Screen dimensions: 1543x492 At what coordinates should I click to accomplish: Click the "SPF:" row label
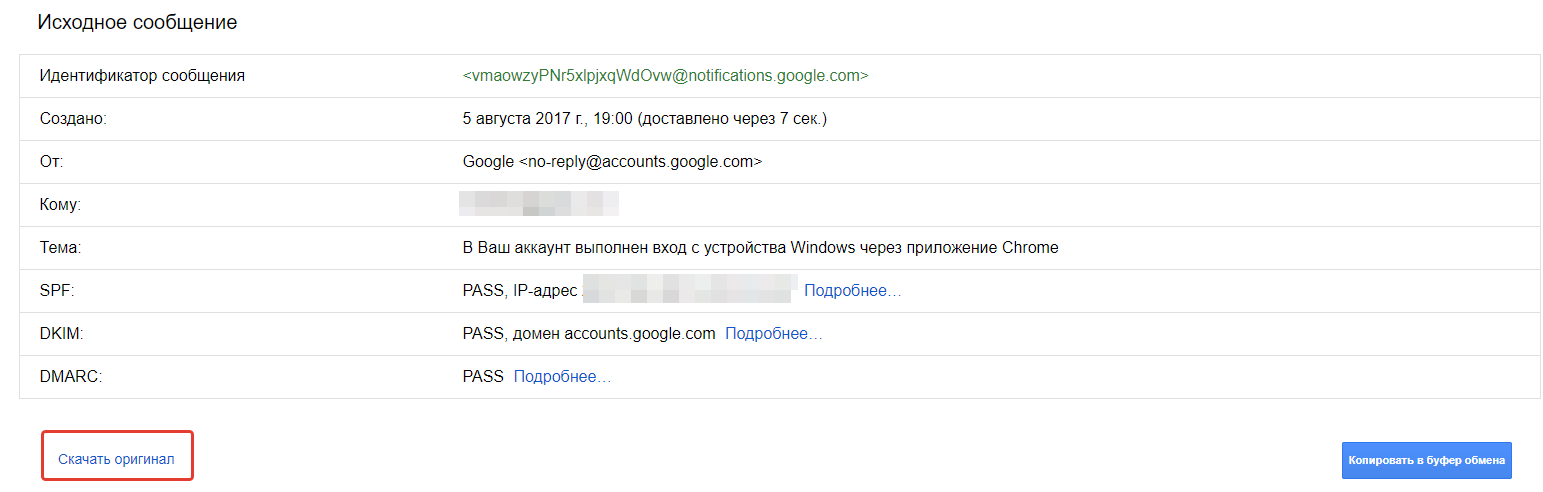point(57,291)
